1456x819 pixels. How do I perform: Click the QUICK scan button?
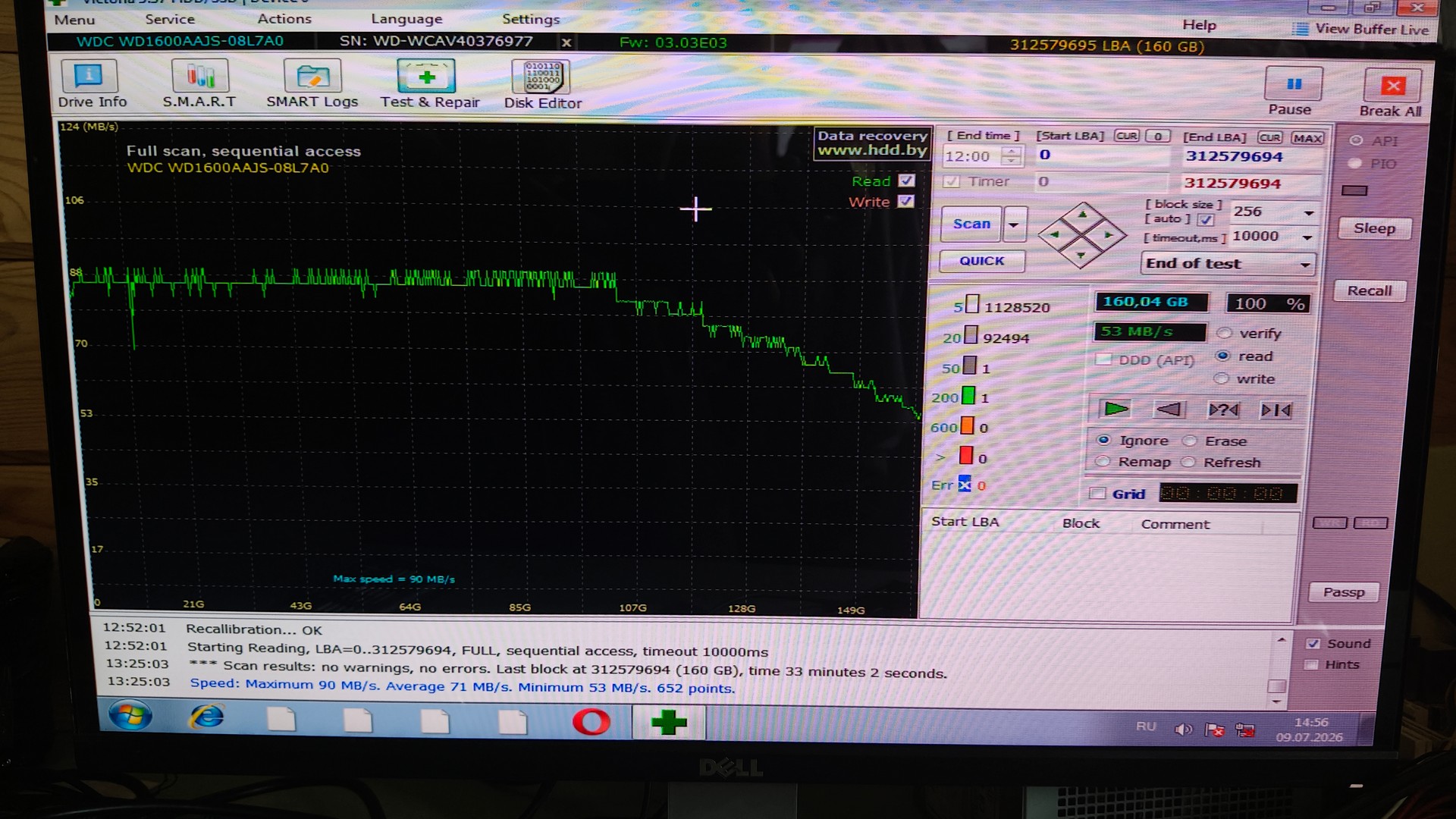pos(981,261)
